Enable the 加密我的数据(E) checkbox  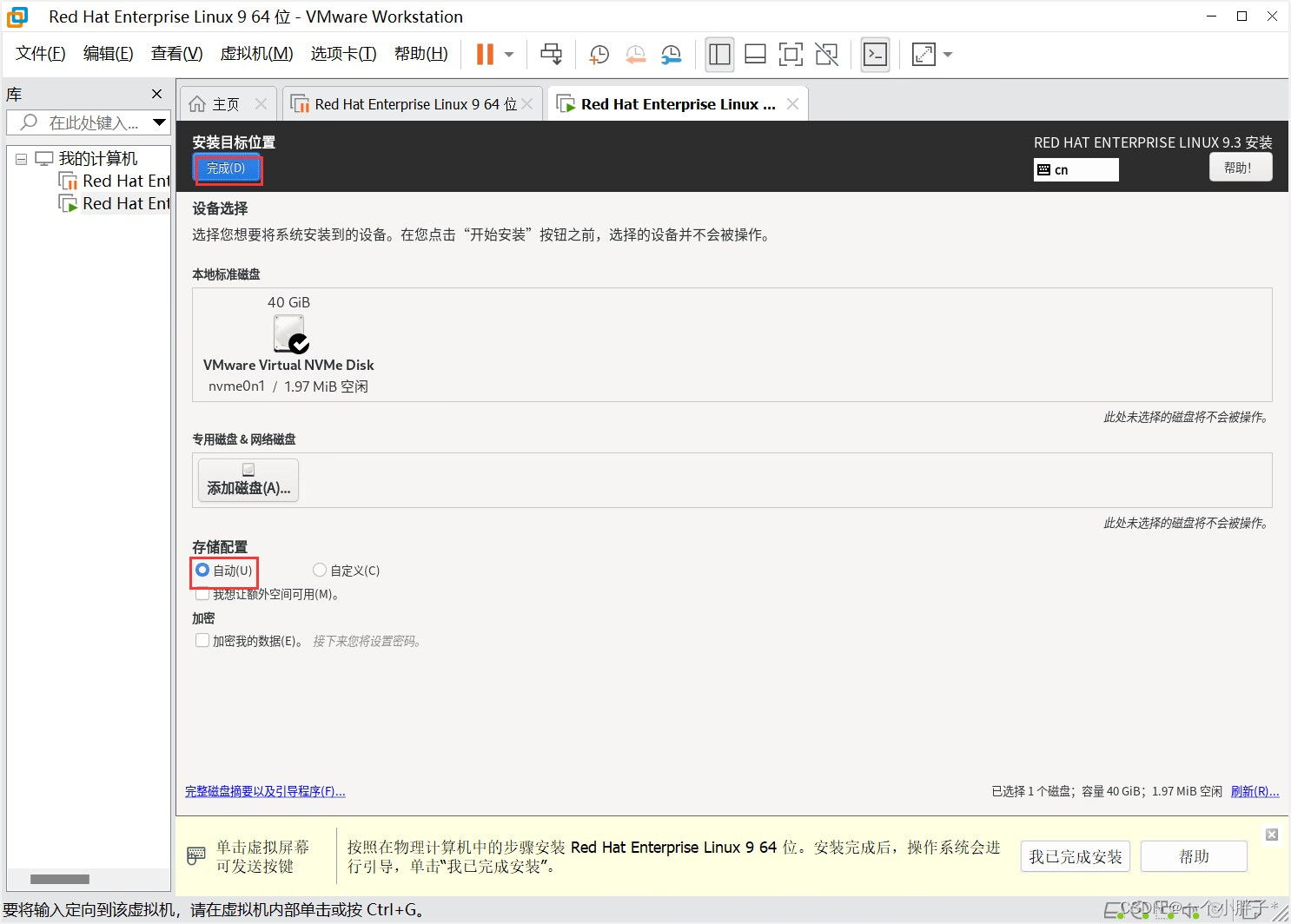click(x=202, y=640)
